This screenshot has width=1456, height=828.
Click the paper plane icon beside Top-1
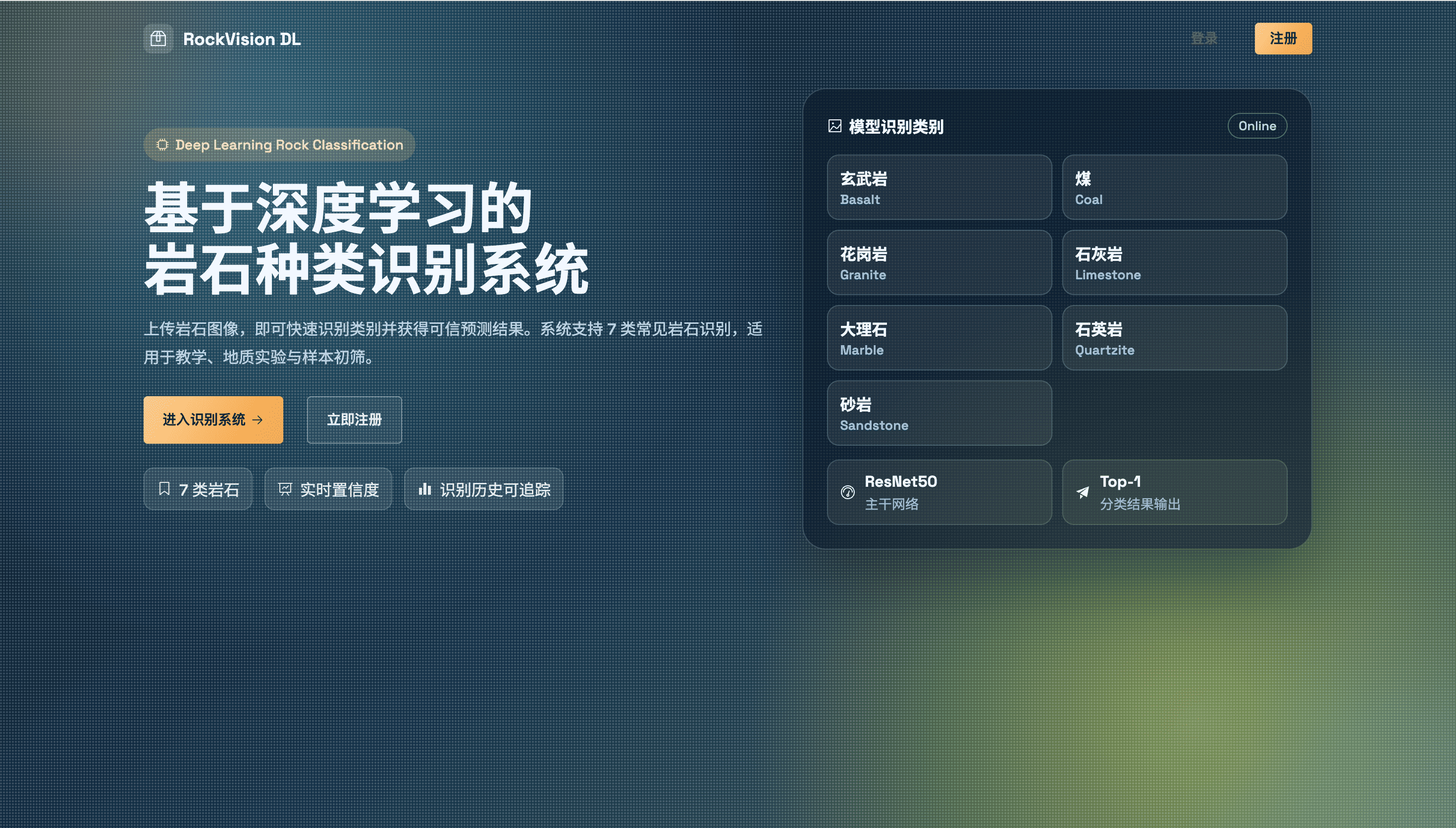(x=1083, y=492)
